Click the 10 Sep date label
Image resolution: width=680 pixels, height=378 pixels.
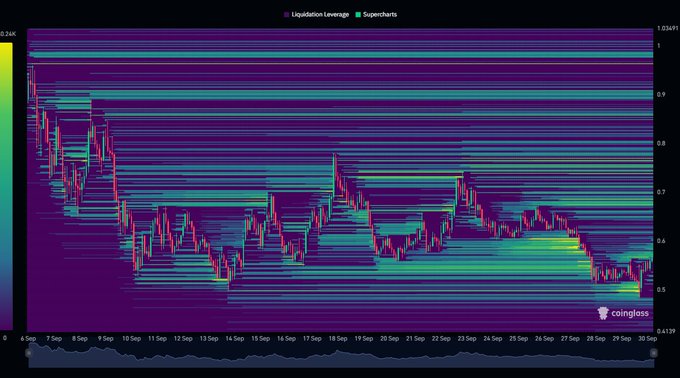131,339
